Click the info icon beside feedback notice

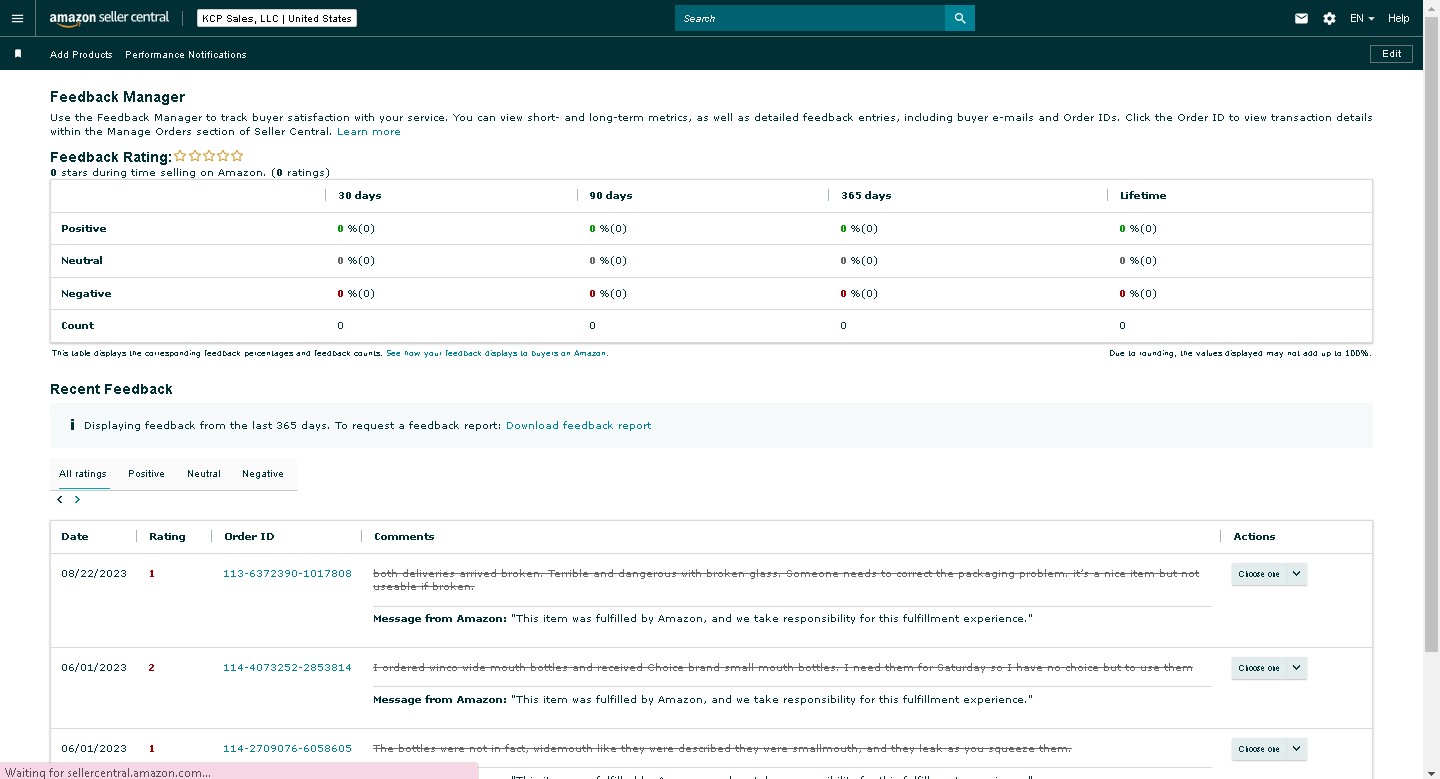[72, 425]
